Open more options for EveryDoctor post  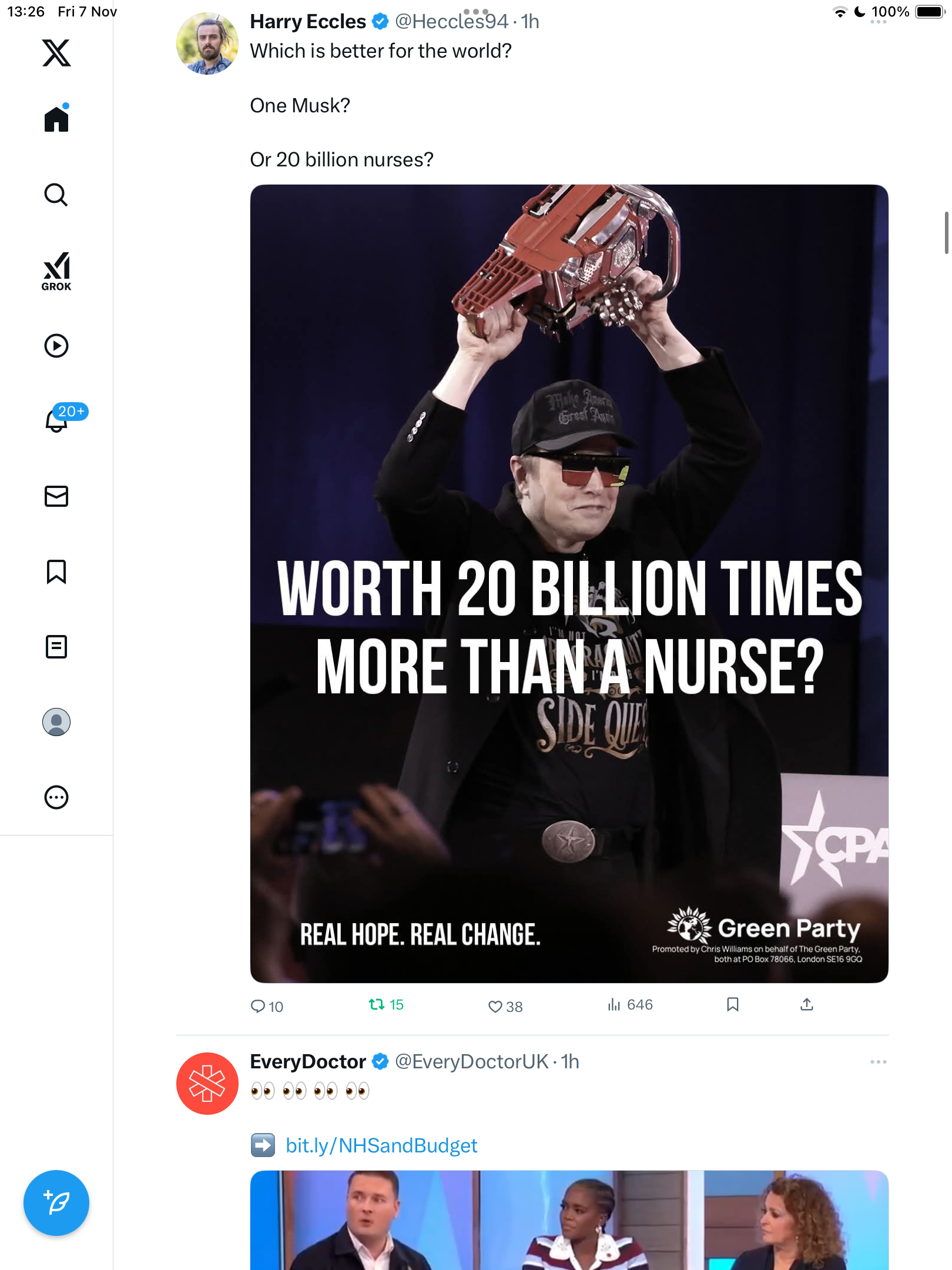coord(878,1062)
